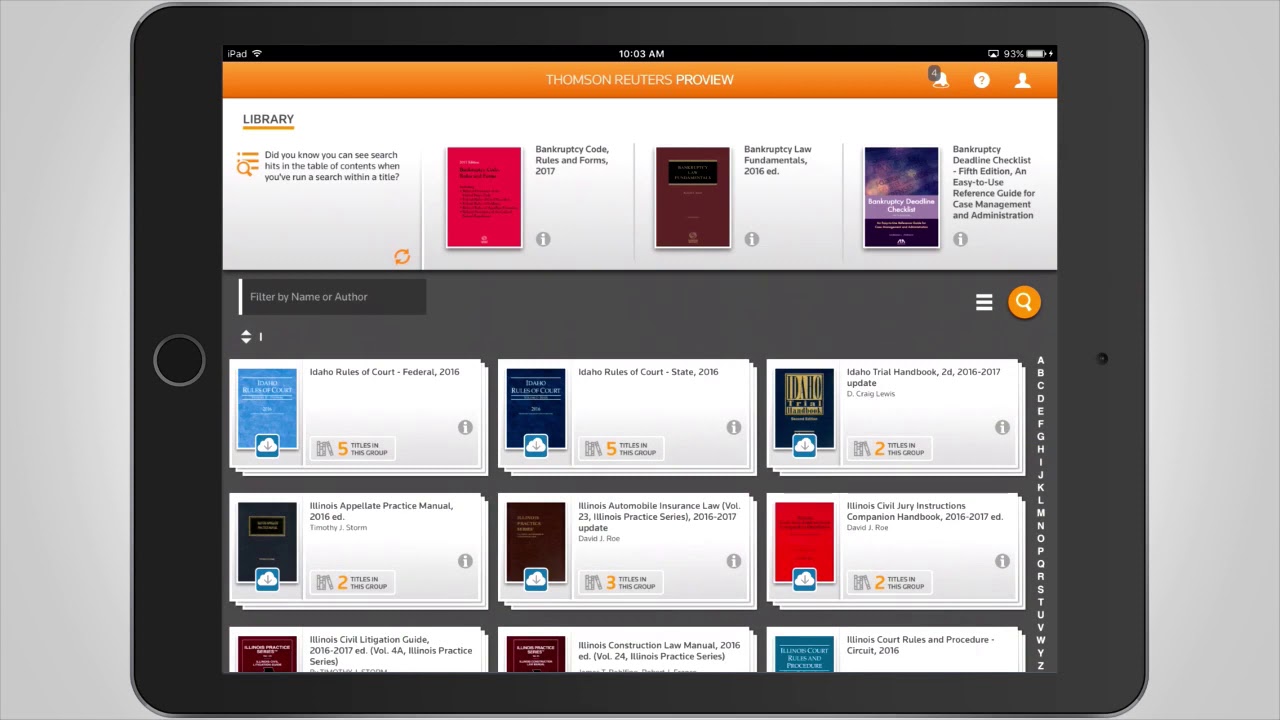Show info for Idaho Rules of Court - Federal
Screen dimensions: 1280x720
465,427
